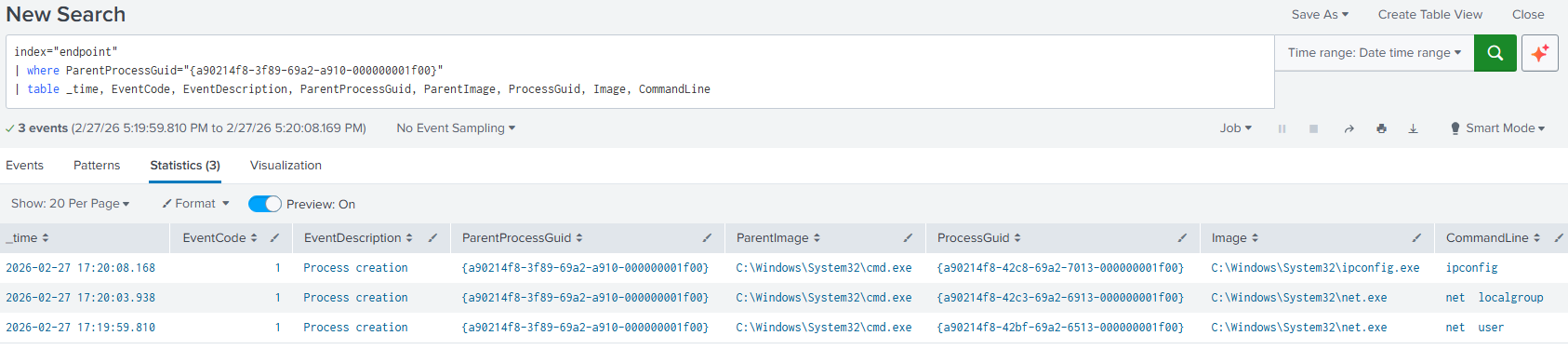The height and width of the screenshot is (349, 1568).
Task: Sort by Image column header
Action: [x=1235, y=238]
